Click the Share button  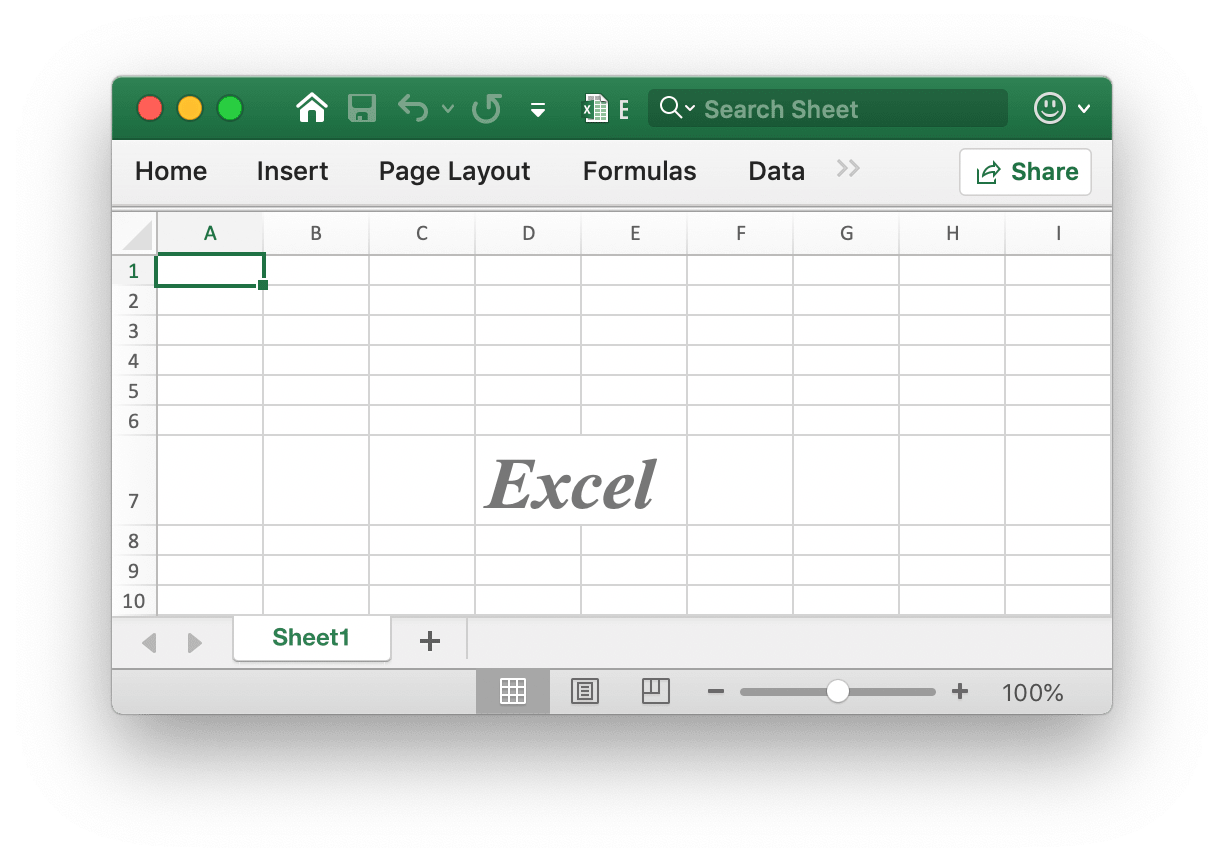(1025, 172)
